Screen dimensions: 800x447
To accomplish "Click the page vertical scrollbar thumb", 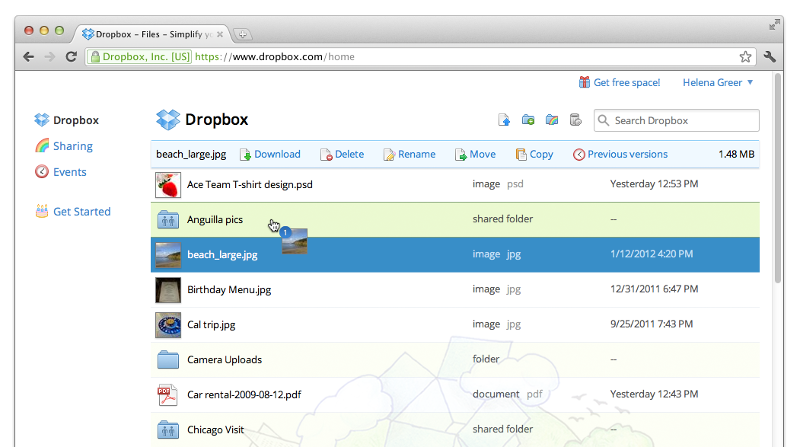I will pyautogui.click(x=778, y=178).
